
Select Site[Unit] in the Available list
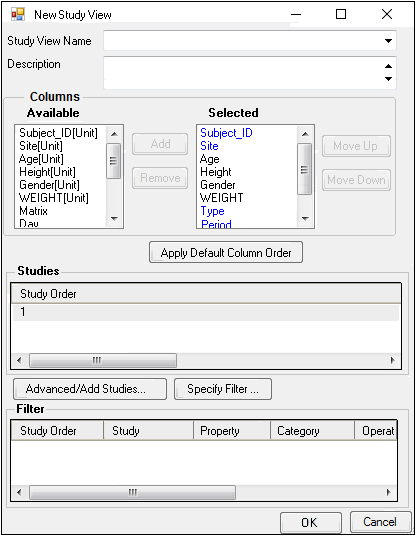pos(41,146)
